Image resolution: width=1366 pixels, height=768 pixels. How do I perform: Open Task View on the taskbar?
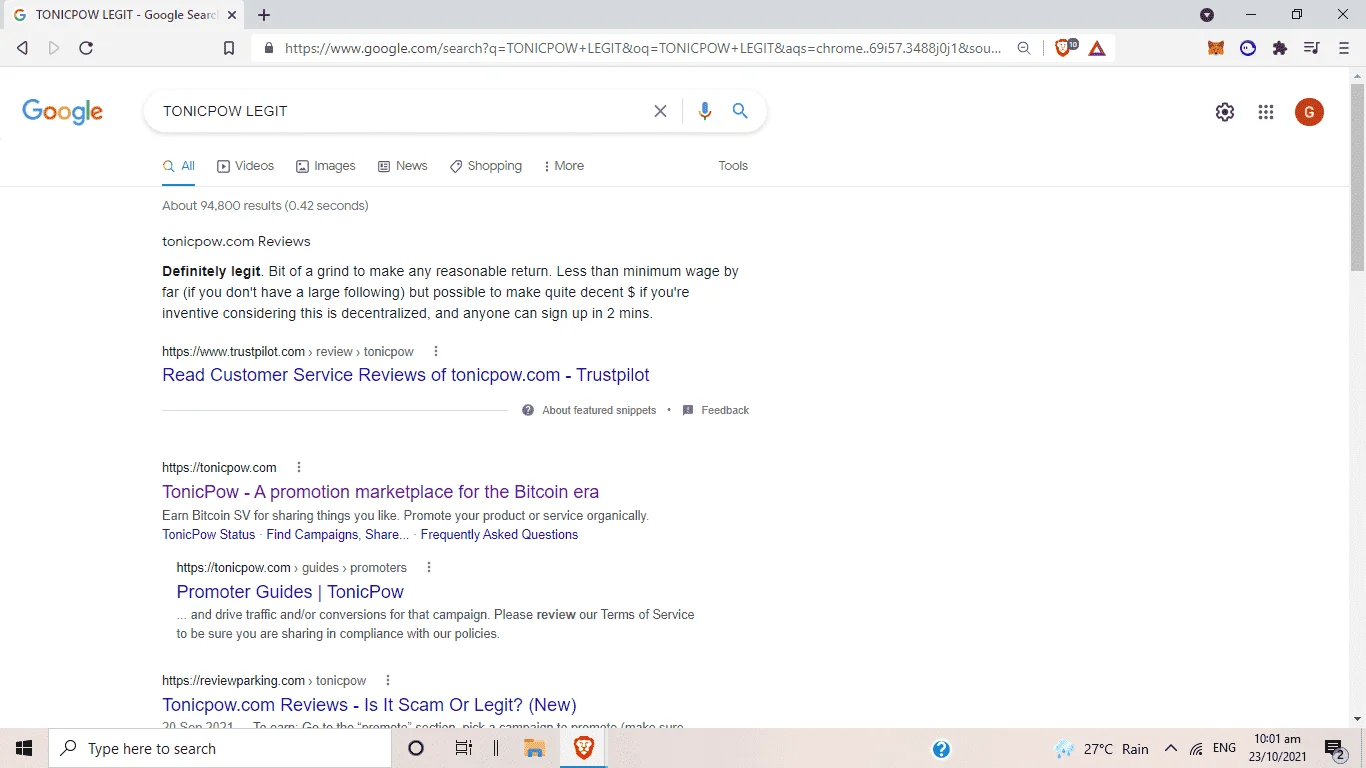tap(463, 748)
